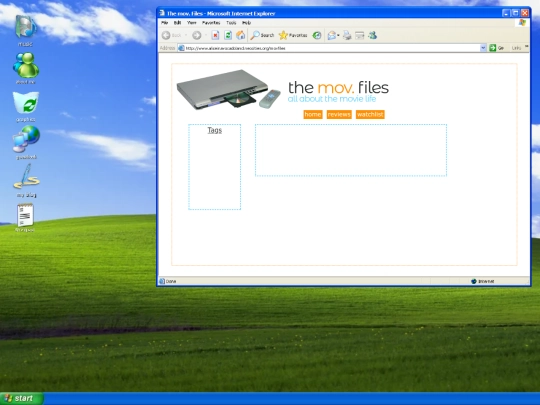The height and width of the screenshot is (405, 540).
Task: Click the Start button on taskbar
Action: (21, 398)
